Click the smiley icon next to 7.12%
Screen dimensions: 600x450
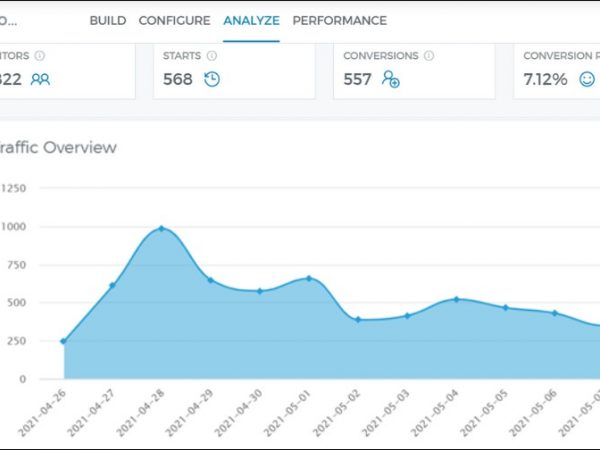click(x=587, y=79)
